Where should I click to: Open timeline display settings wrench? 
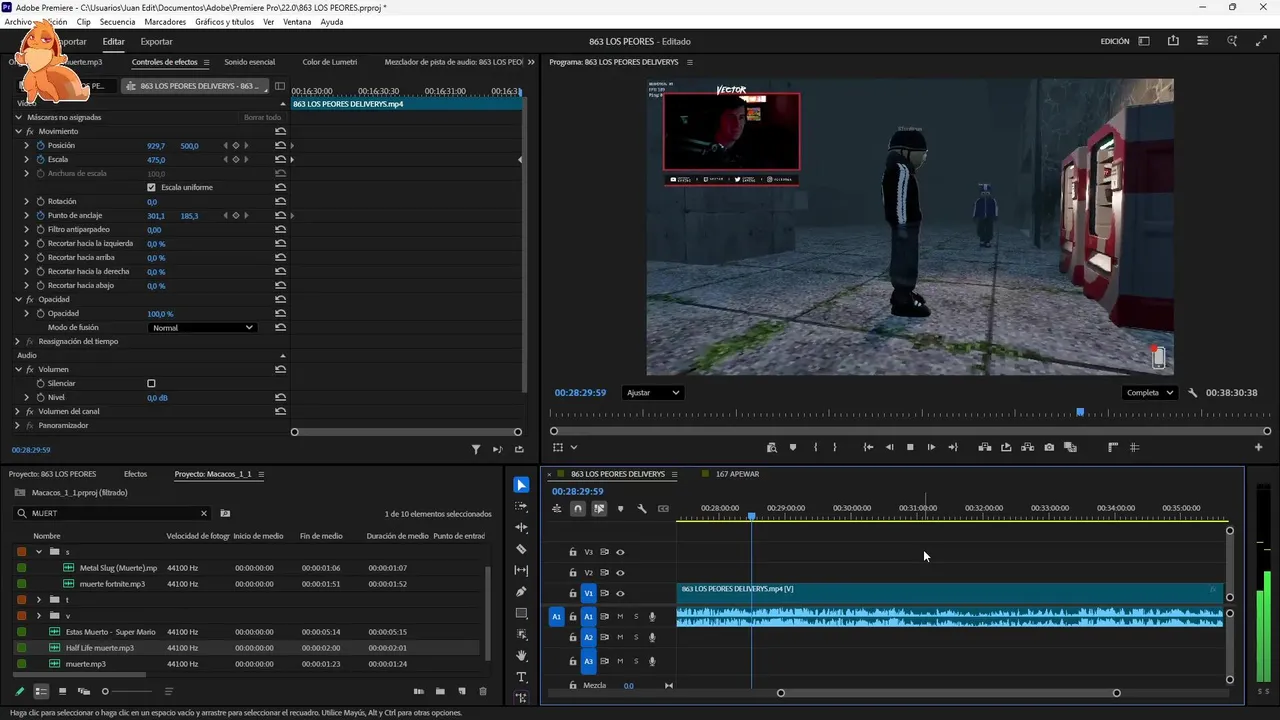642,509
